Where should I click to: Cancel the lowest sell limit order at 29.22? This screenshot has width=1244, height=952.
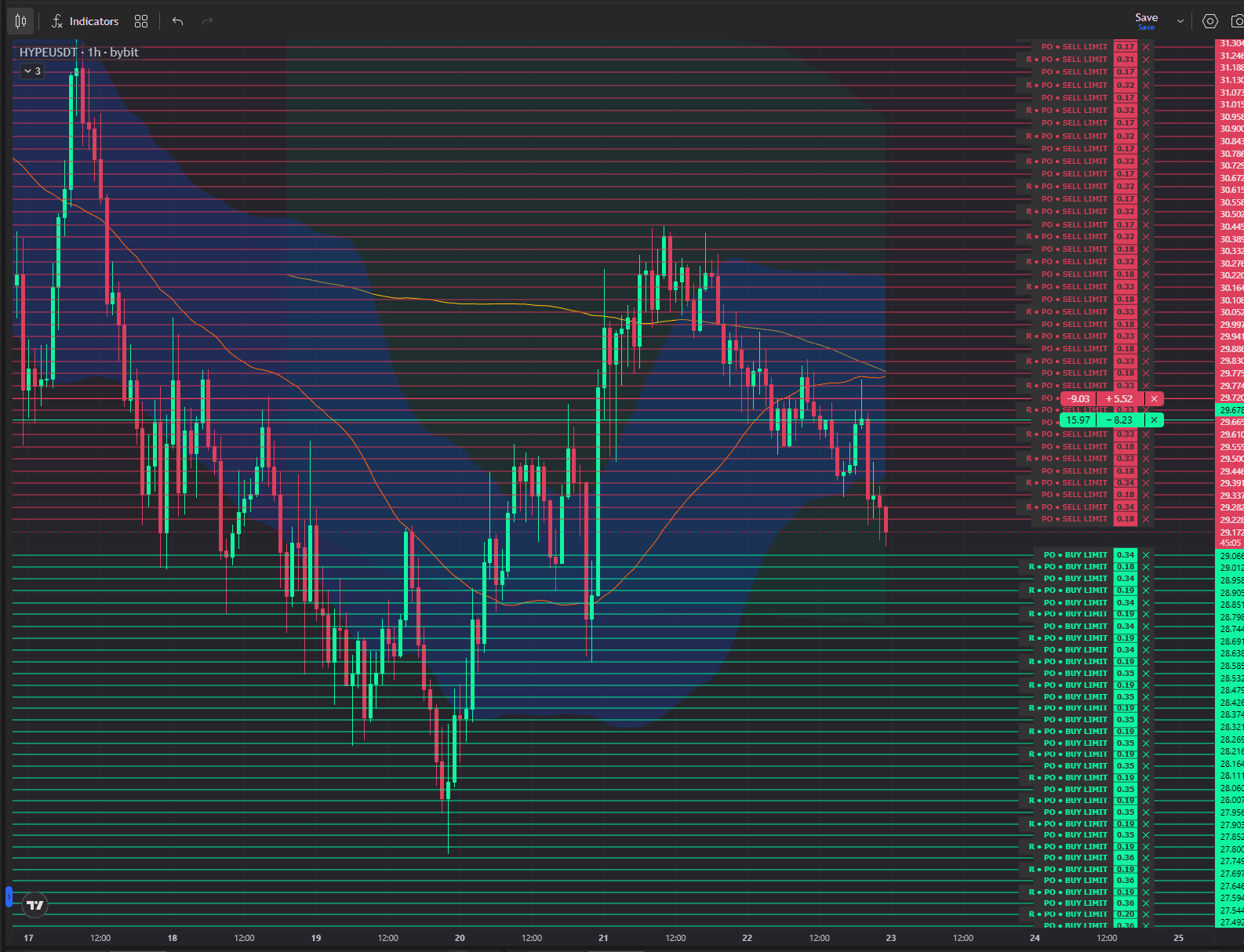tap(1146, 519)
